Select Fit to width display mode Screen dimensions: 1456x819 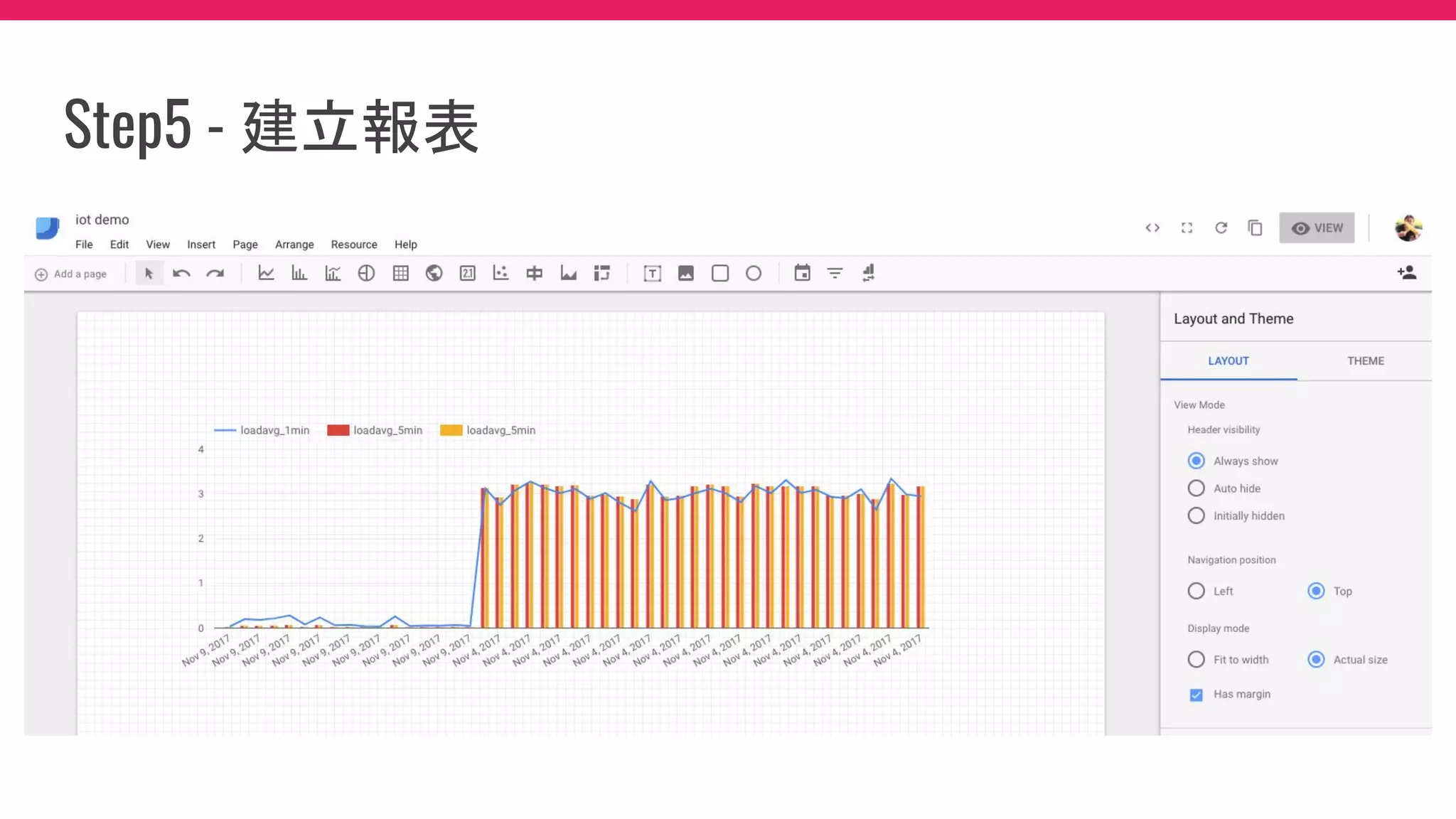[1197, 660]
